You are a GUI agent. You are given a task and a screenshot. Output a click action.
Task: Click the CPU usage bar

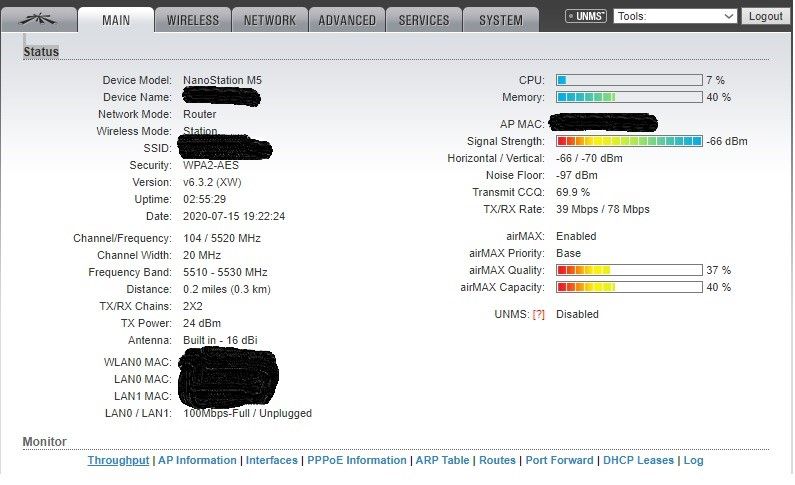point(629,80)
